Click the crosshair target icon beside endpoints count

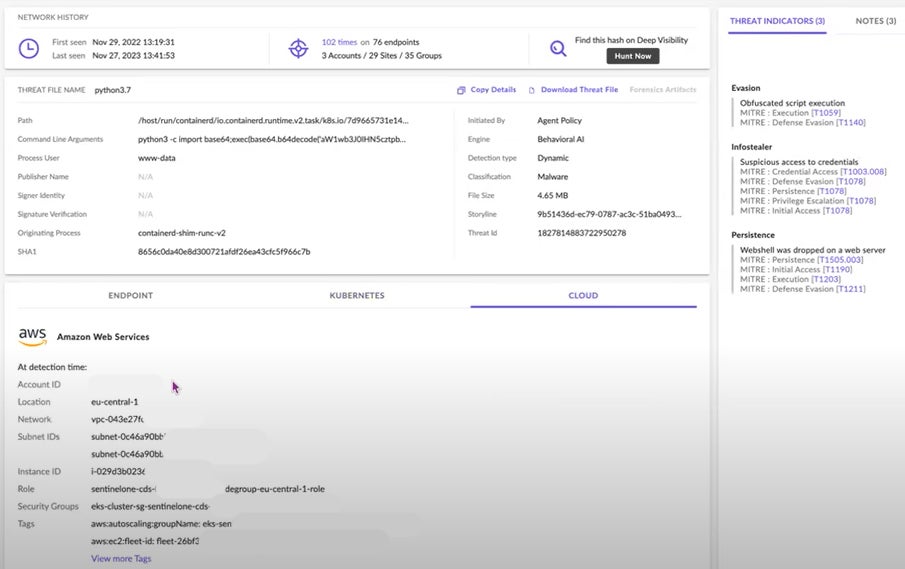(297, 48)
